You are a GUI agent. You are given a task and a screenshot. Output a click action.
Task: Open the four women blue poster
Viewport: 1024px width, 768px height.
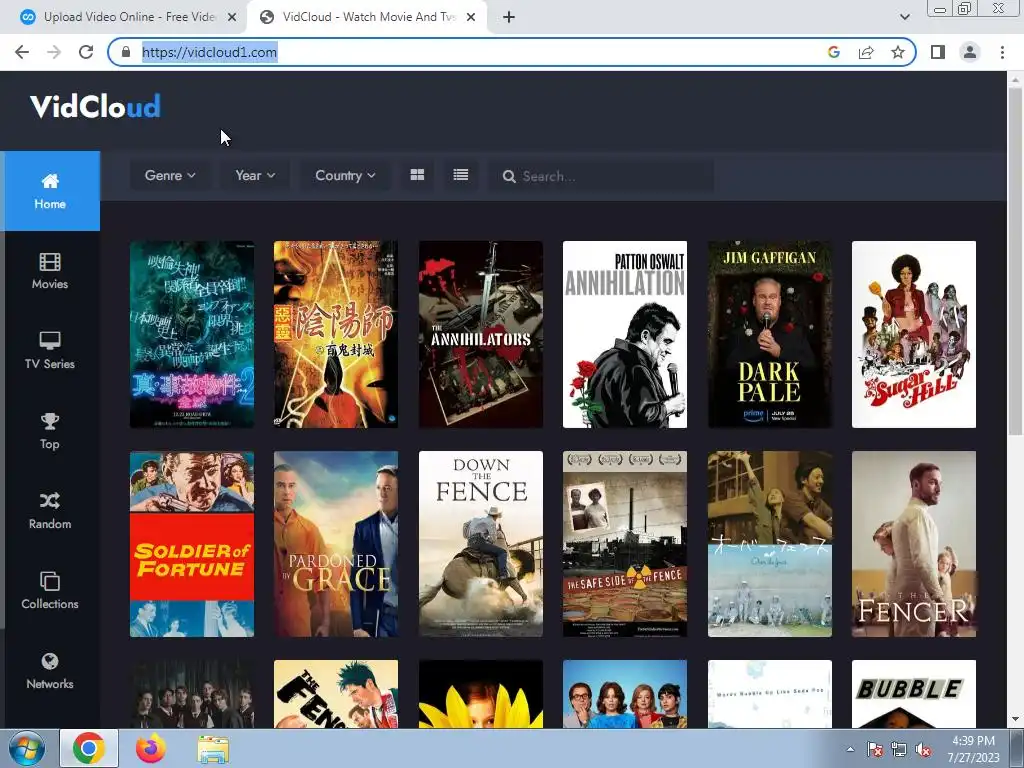(x=625, y=694)
